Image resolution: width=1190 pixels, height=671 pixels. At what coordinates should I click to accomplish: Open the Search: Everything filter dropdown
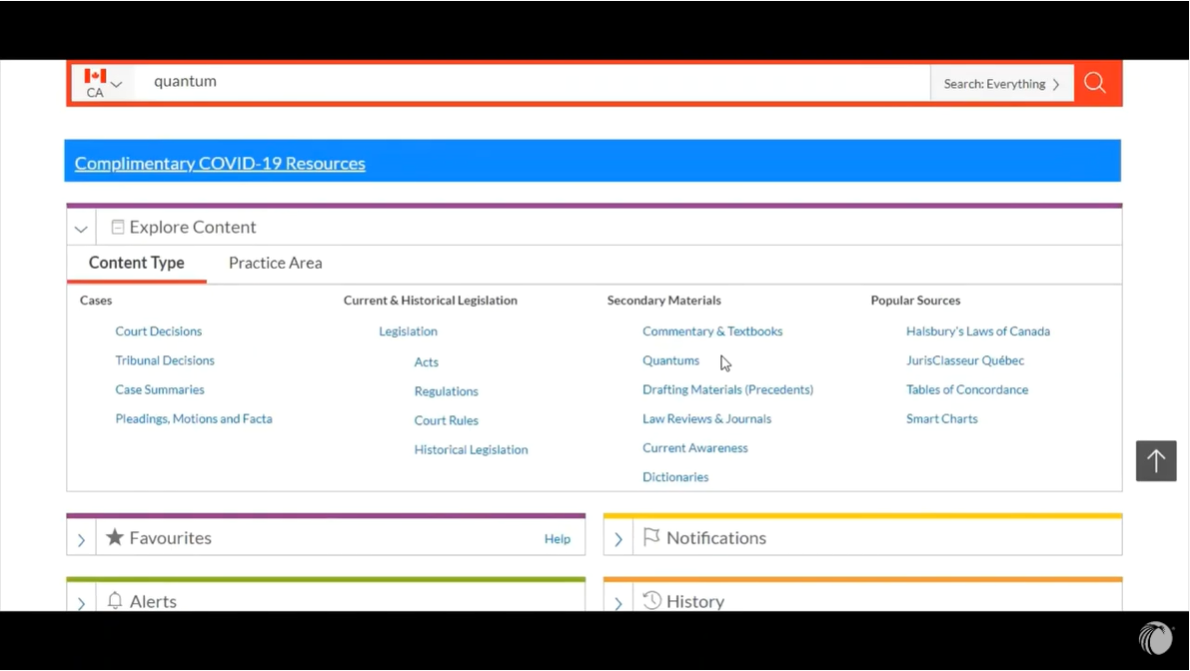point(1001,84)
